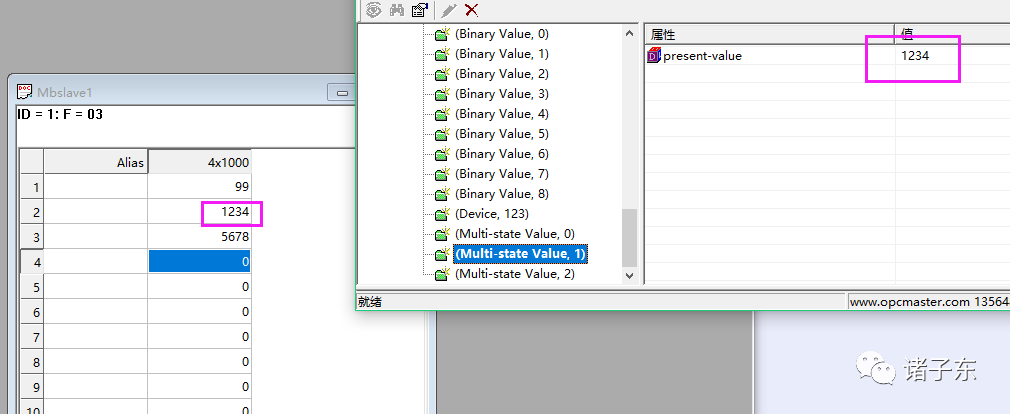The image size is (1010, 414).
Task: Click icon beside (Multi-state Value, 1)
Action: (x=441, y=254)
